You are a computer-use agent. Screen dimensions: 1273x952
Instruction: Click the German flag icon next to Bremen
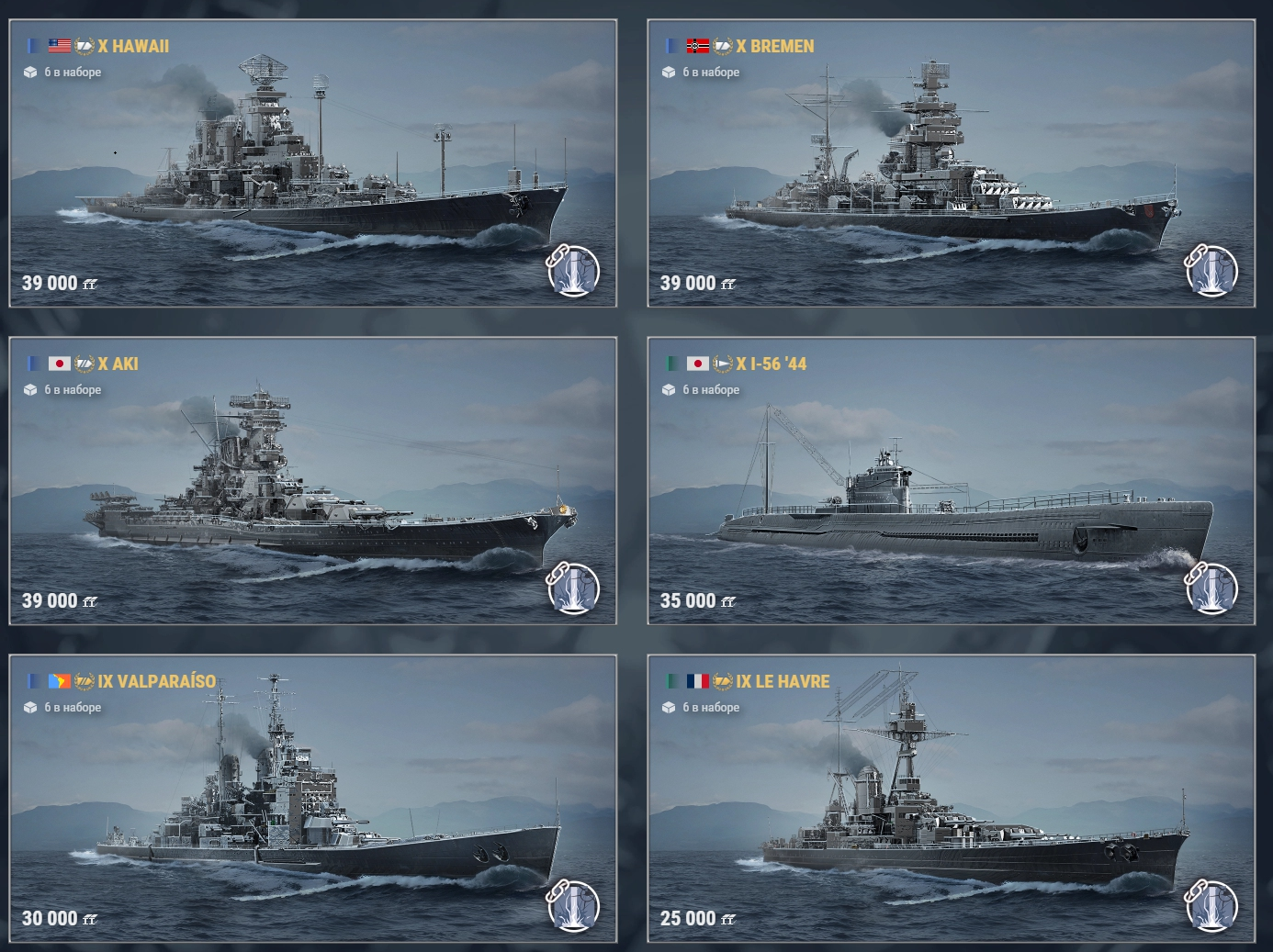[698, 46]
